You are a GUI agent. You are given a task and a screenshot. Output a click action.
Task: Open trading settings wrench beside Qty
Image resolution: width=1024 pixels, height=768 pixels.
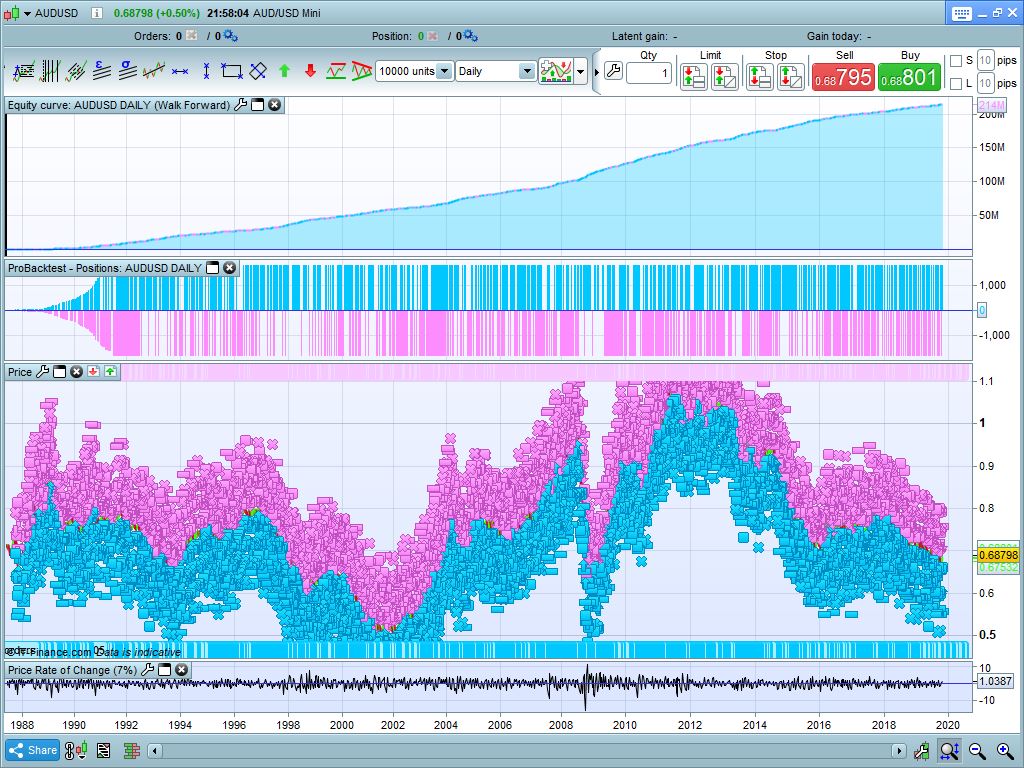point(613,72)
